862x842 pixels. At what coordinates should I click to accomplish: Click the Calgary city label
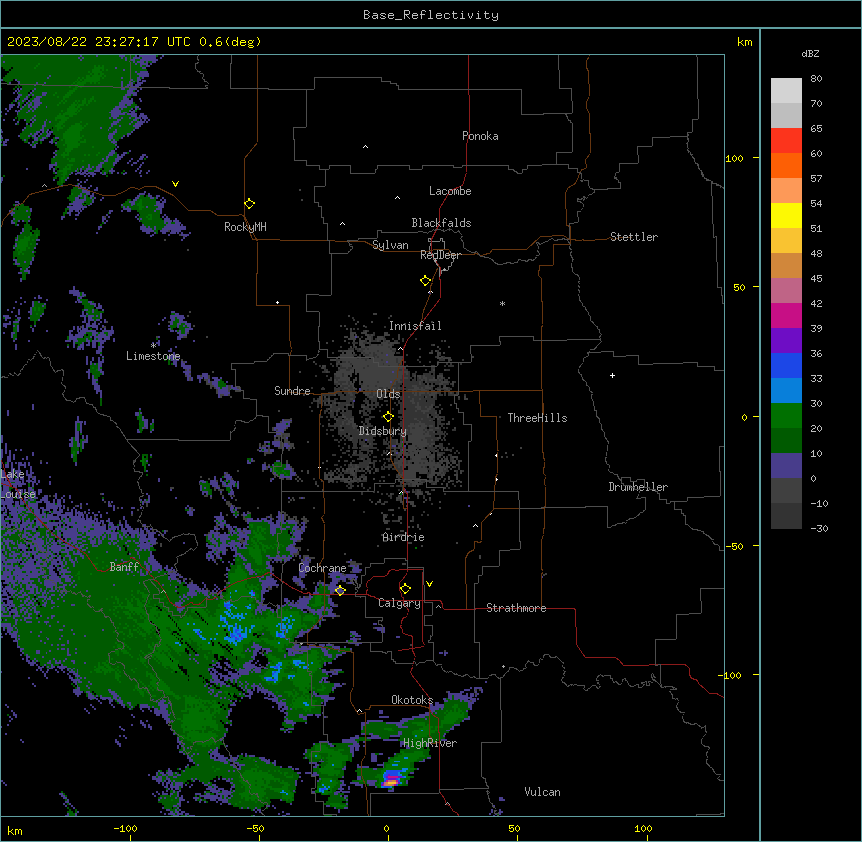pos(399,603)
